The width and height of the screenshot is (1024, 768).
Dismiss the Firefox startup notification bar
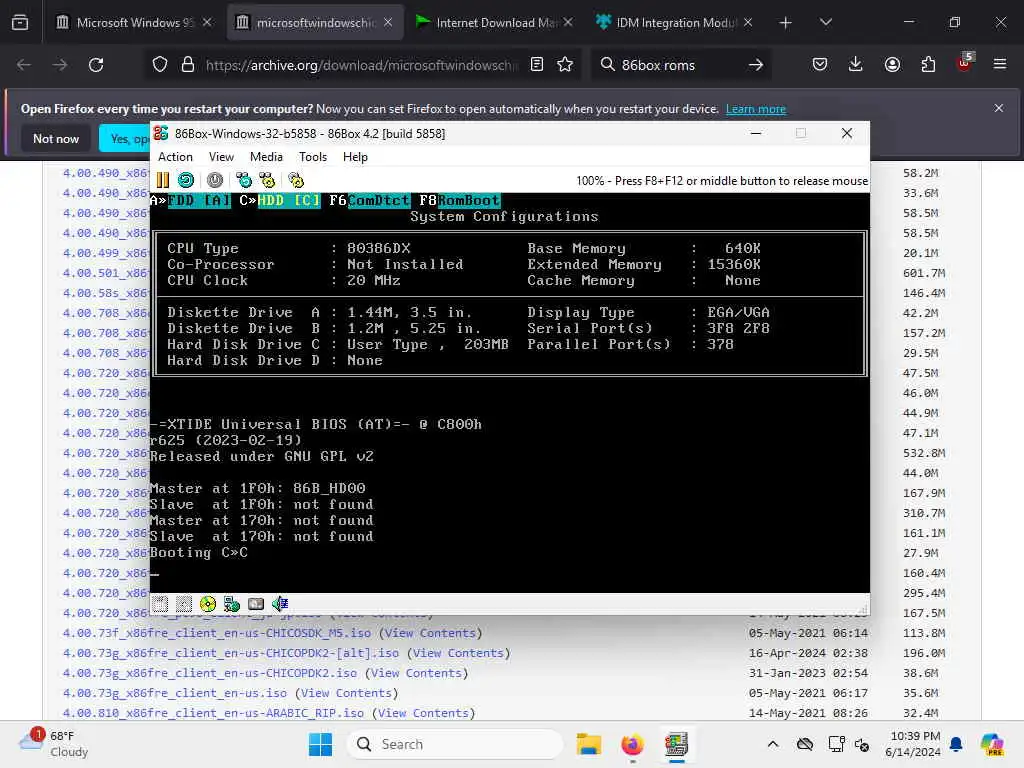point(999,108)
